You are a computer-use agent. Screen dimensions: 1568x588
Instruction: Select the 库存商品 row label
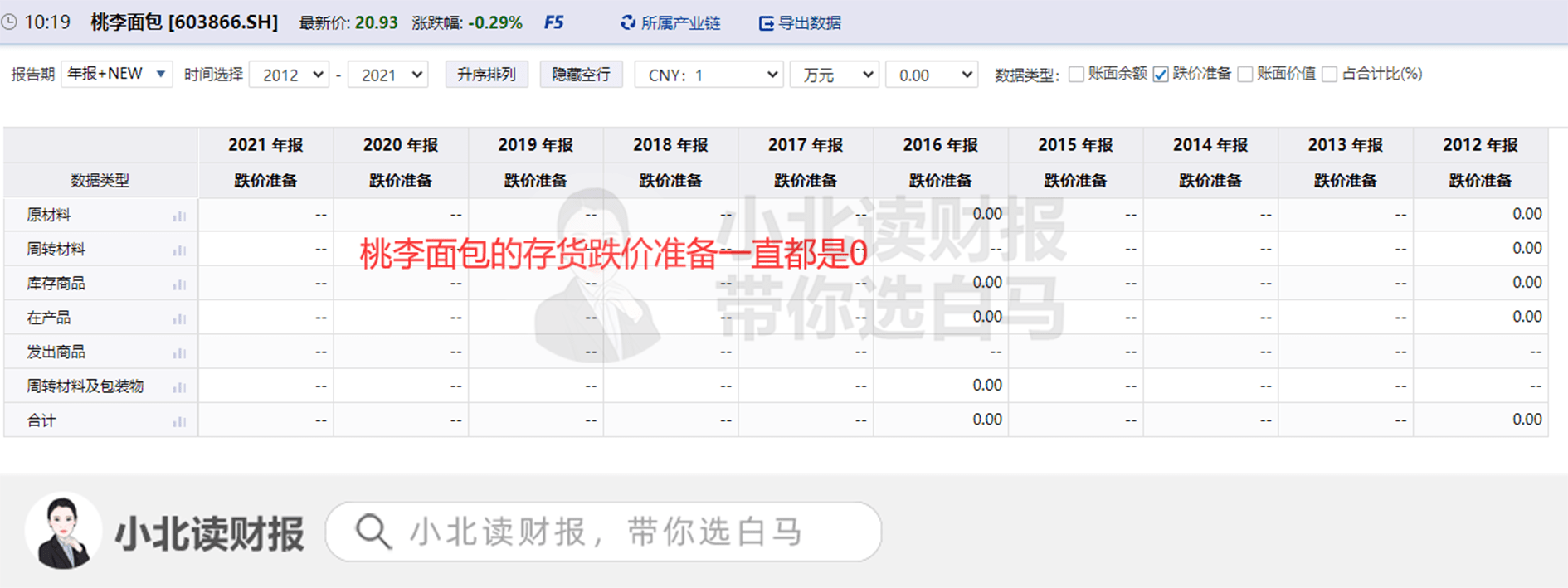[56, 284]
